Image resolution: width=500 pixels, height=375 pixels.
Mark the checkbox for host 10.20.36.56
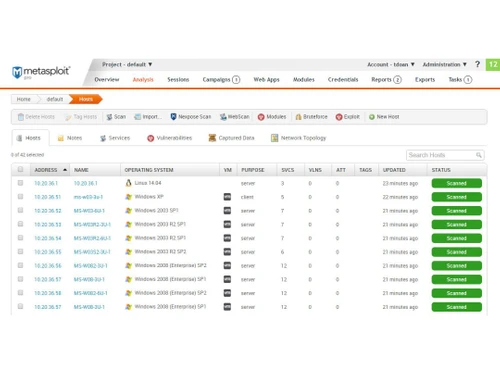point(20,265)
